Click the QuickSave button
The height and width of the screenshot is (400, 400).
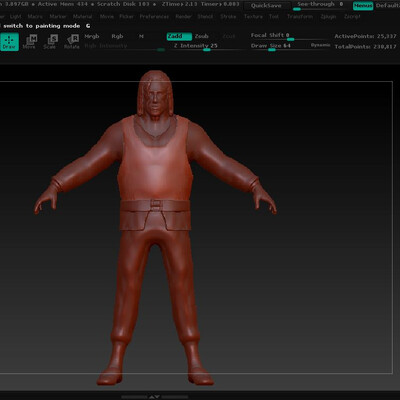pyautogui.click(x=266, y=6)
